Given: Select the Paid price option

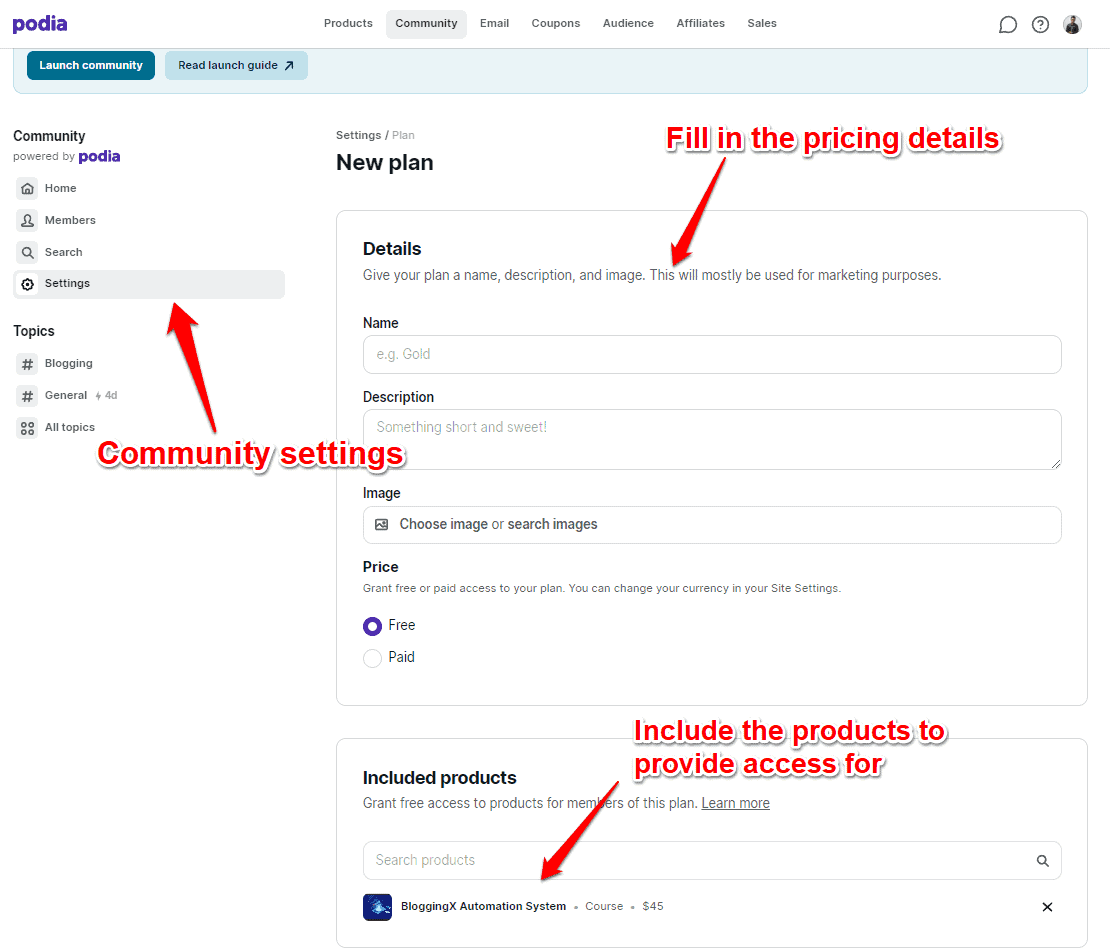Looking at the screenshot, I should (372, 657).
